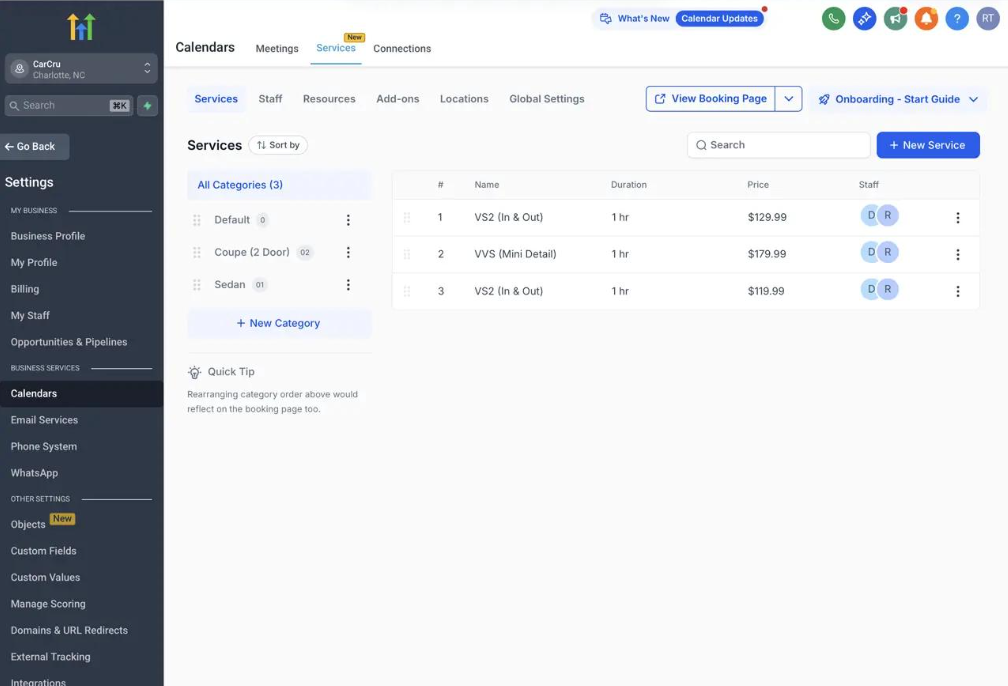This screenshot has width=1008, height=686.
Task: Select the Services sub-tab
Action: coord(216,99)
